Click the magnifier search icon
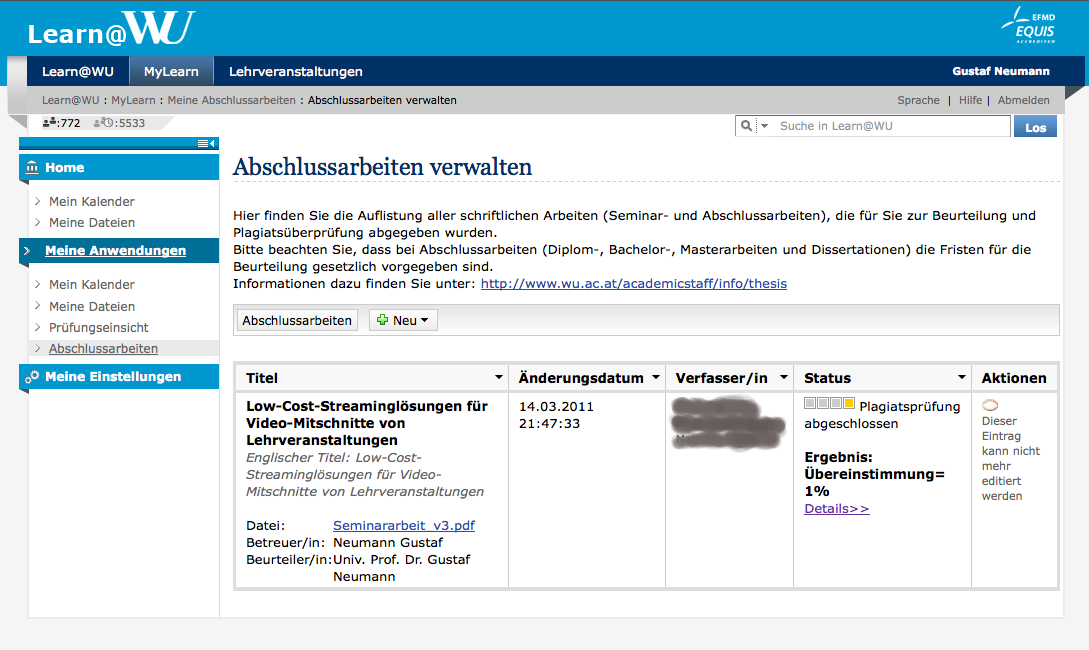Image resolution: width=1089 pixels, height=650 pixels. (x=746, y=126)
